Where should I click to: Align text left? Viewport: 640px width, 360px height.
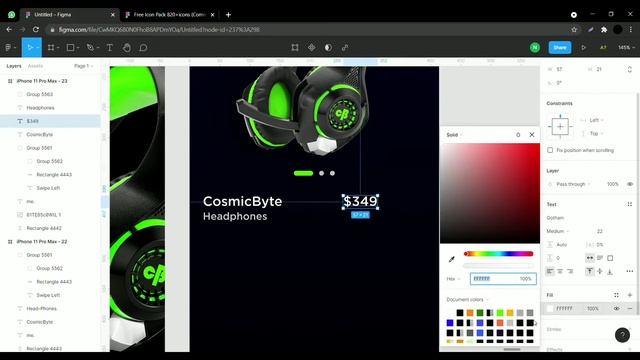point(550,271)
